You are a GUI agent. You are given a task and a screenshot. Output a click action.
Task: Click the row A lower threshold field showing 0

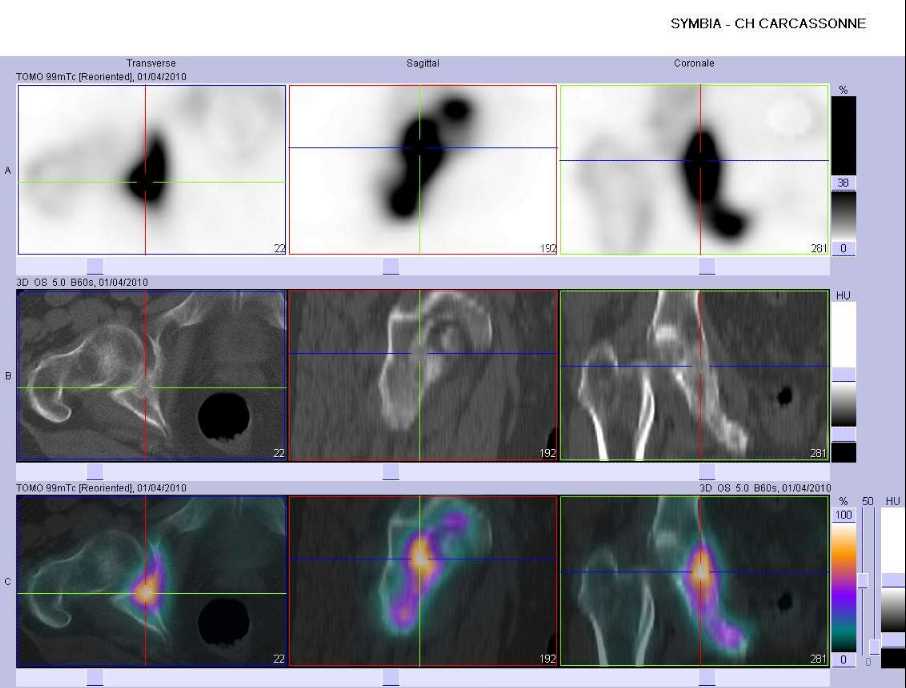(843, 248)
